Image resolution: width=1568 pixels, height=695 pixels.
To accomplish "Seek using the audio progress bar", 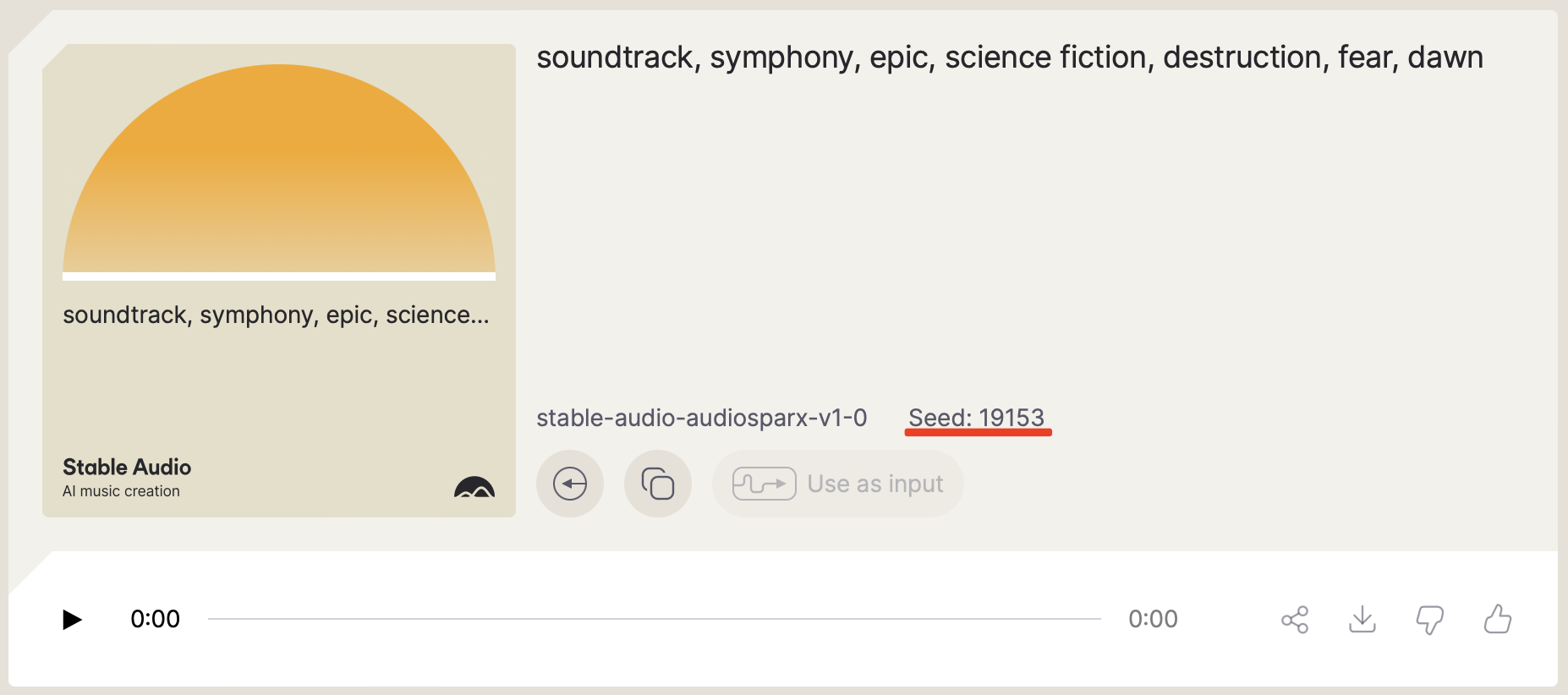I will tap(654, 619).
